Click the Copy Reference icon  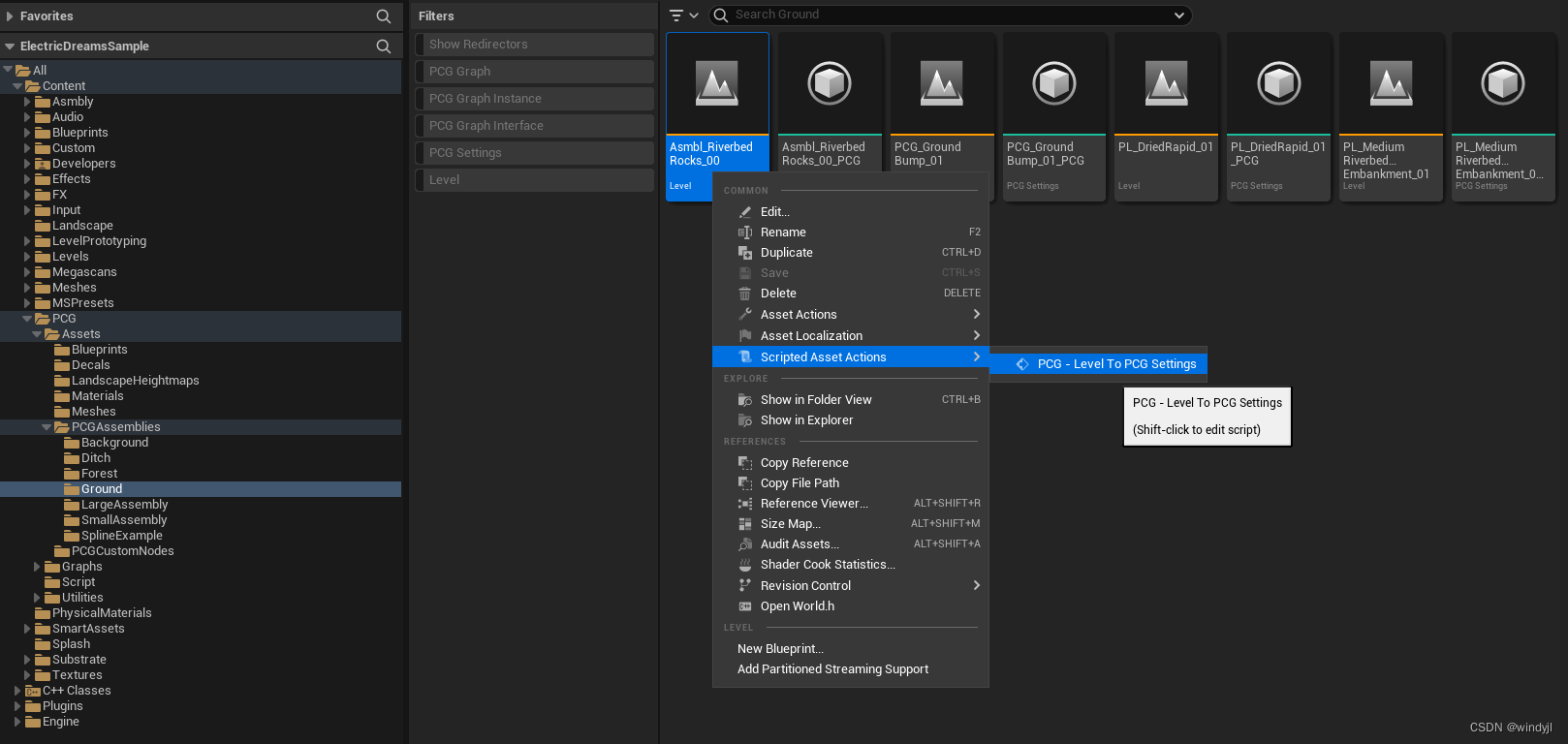[x=745, y=463]
